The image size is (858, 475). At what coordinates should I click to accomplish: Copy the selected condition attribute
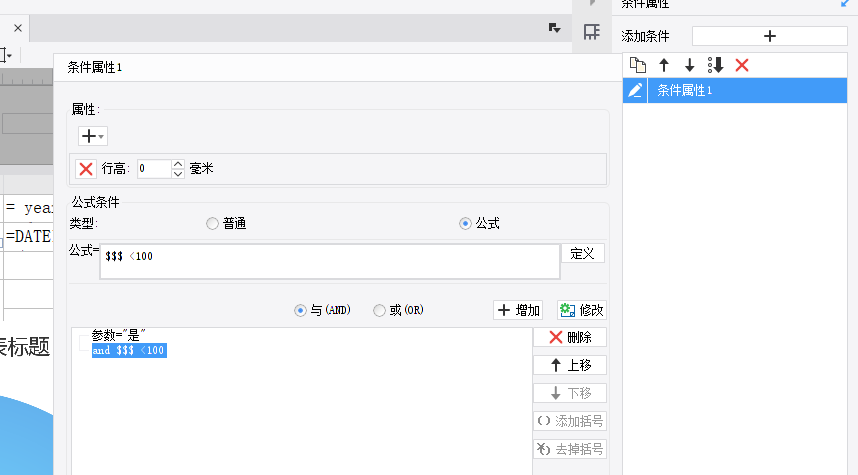click(x=637, y=65)
